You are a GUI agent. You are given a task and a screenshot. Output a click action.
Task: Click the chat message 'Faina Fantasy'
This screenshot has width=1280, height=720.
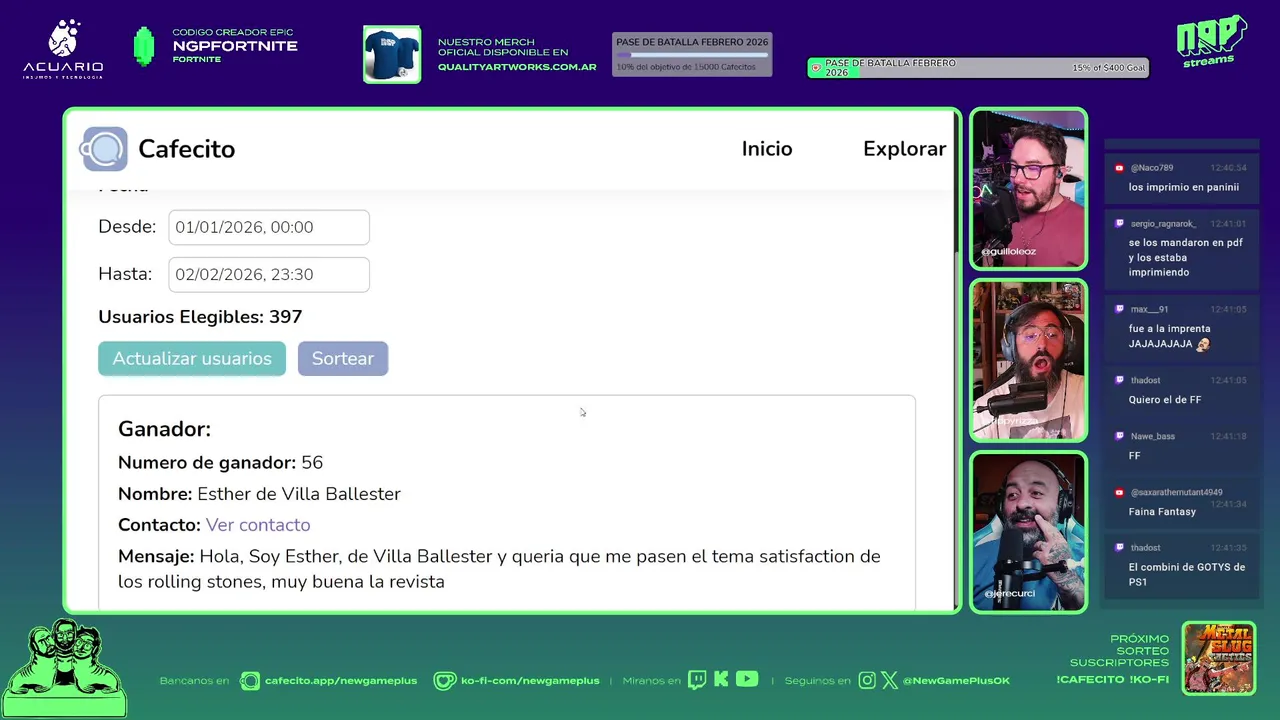1162,512
